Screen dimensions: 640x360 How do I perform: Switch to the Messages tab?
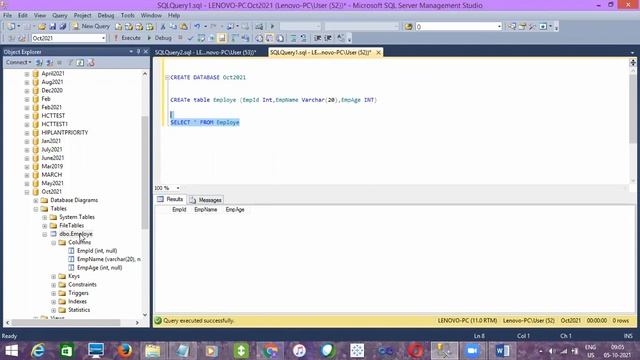pos(206,200)
